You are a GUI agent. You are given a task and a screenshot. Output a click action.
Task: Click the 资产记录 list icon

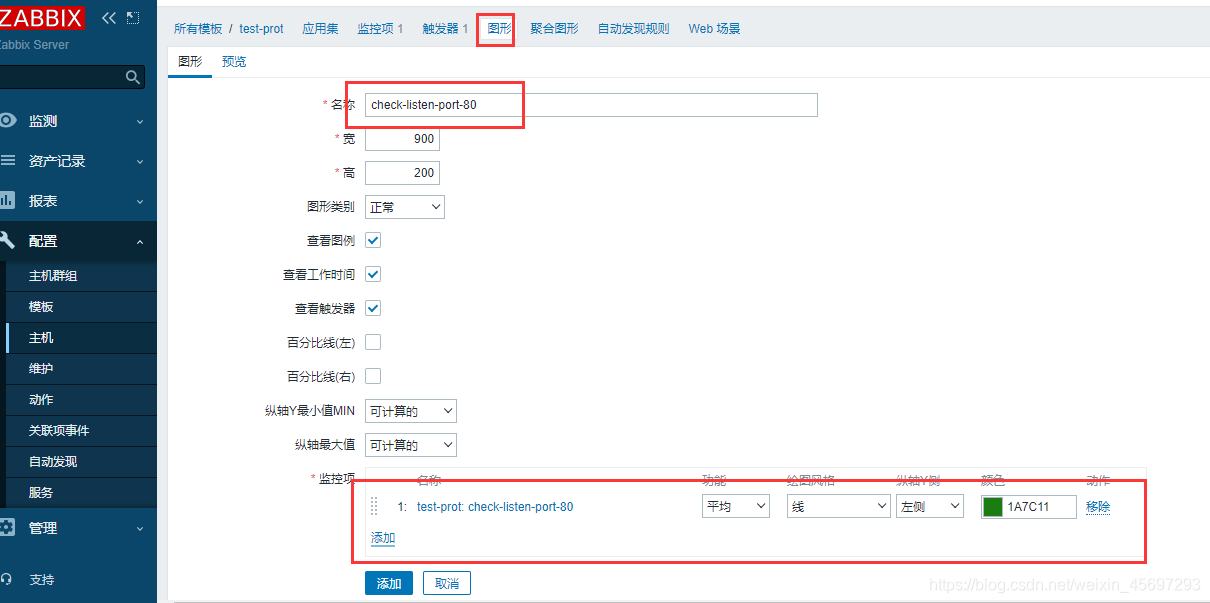[8, 160]
